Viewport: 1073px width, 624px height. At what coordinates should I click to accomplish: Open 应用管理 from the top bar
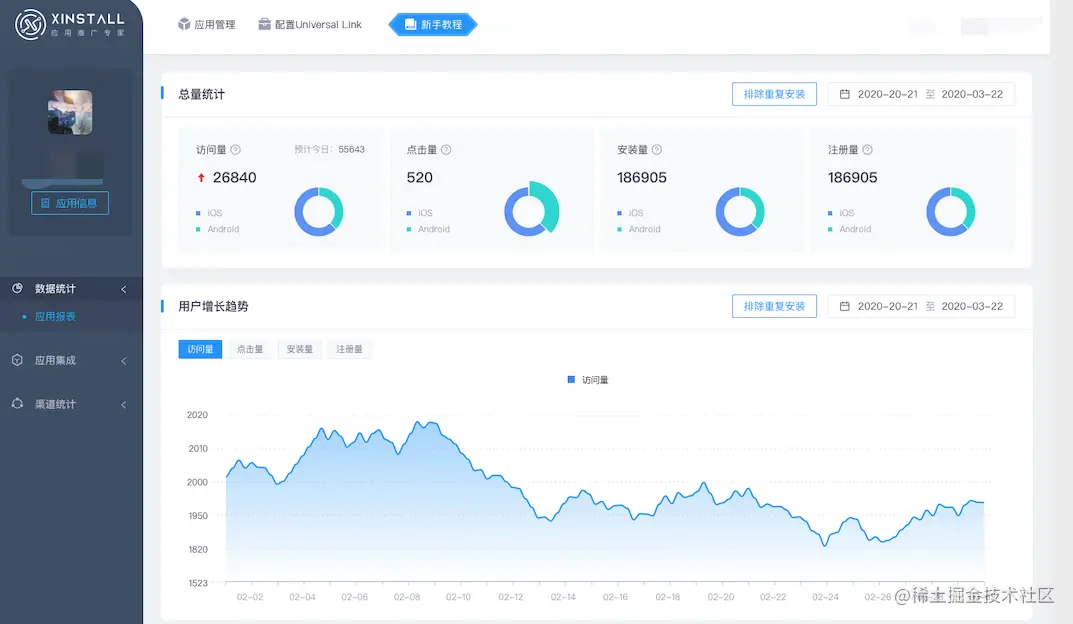coord(206,24)
